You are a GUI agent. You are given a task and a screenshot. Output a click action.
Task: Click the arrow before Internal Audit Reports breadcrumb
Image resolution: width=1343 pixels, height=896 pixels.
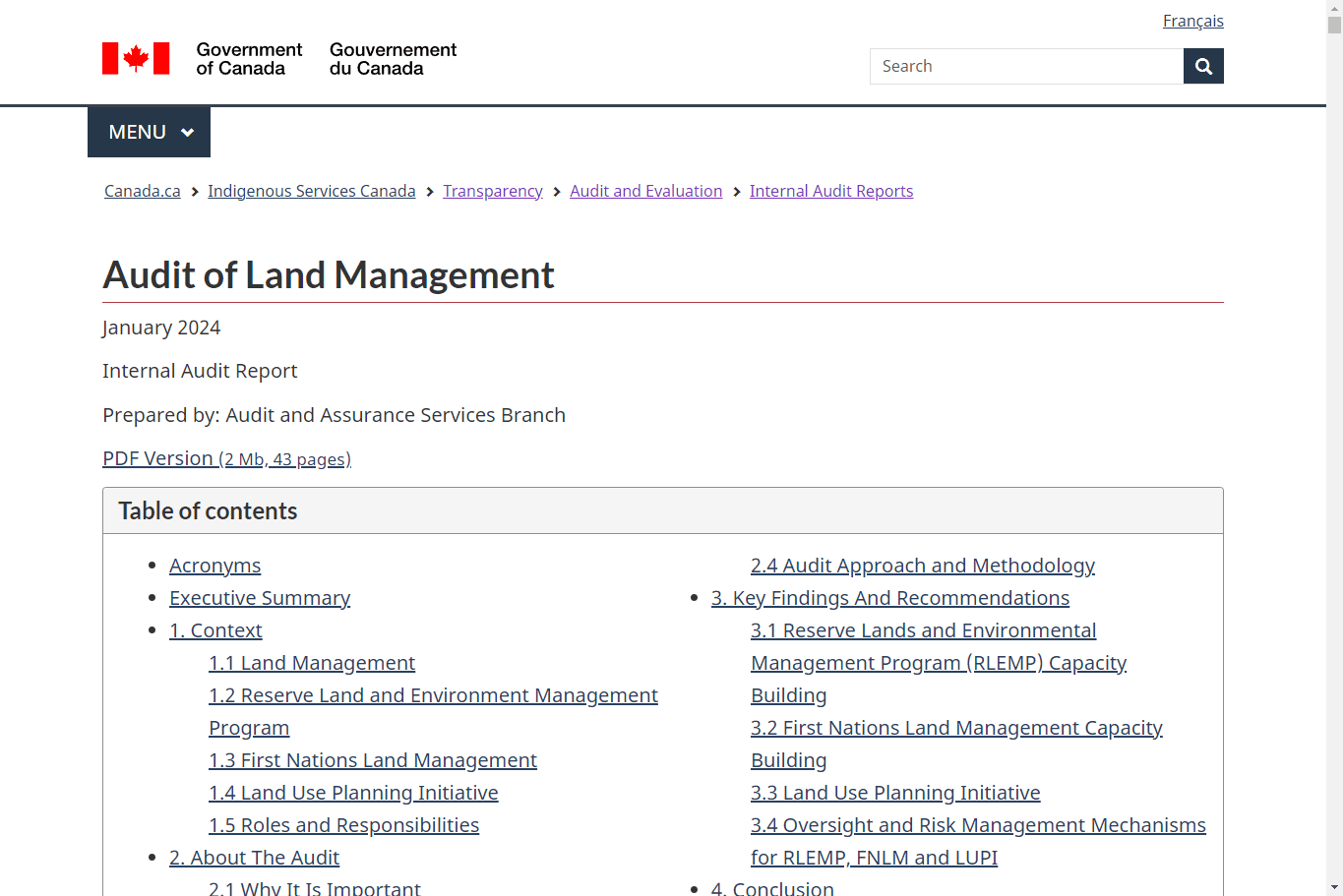[736, 191]
